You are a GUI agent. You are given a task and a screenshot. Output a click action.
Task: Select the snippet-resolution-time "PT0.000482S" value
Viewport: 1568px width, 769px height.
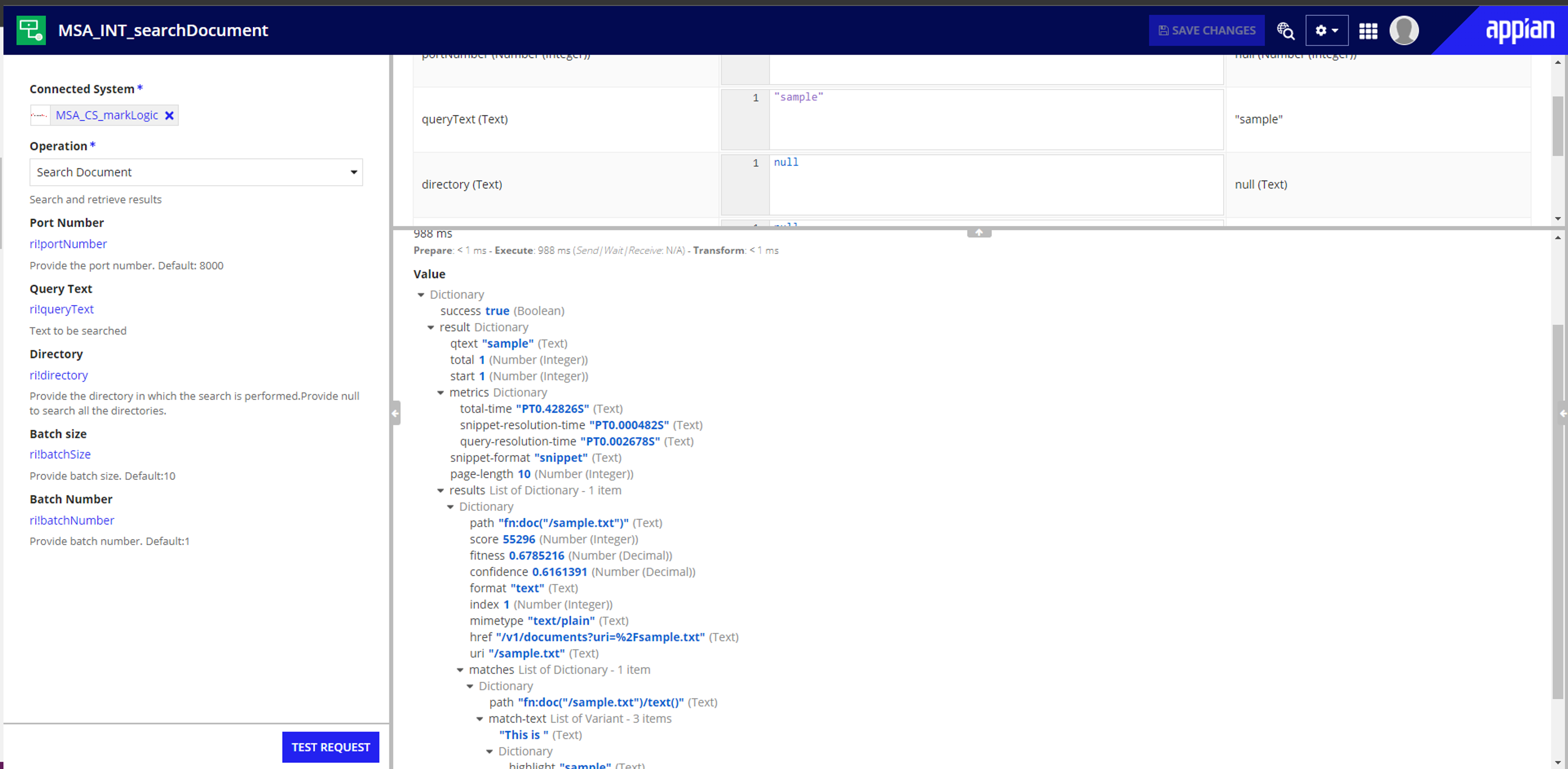click(629, 425)
